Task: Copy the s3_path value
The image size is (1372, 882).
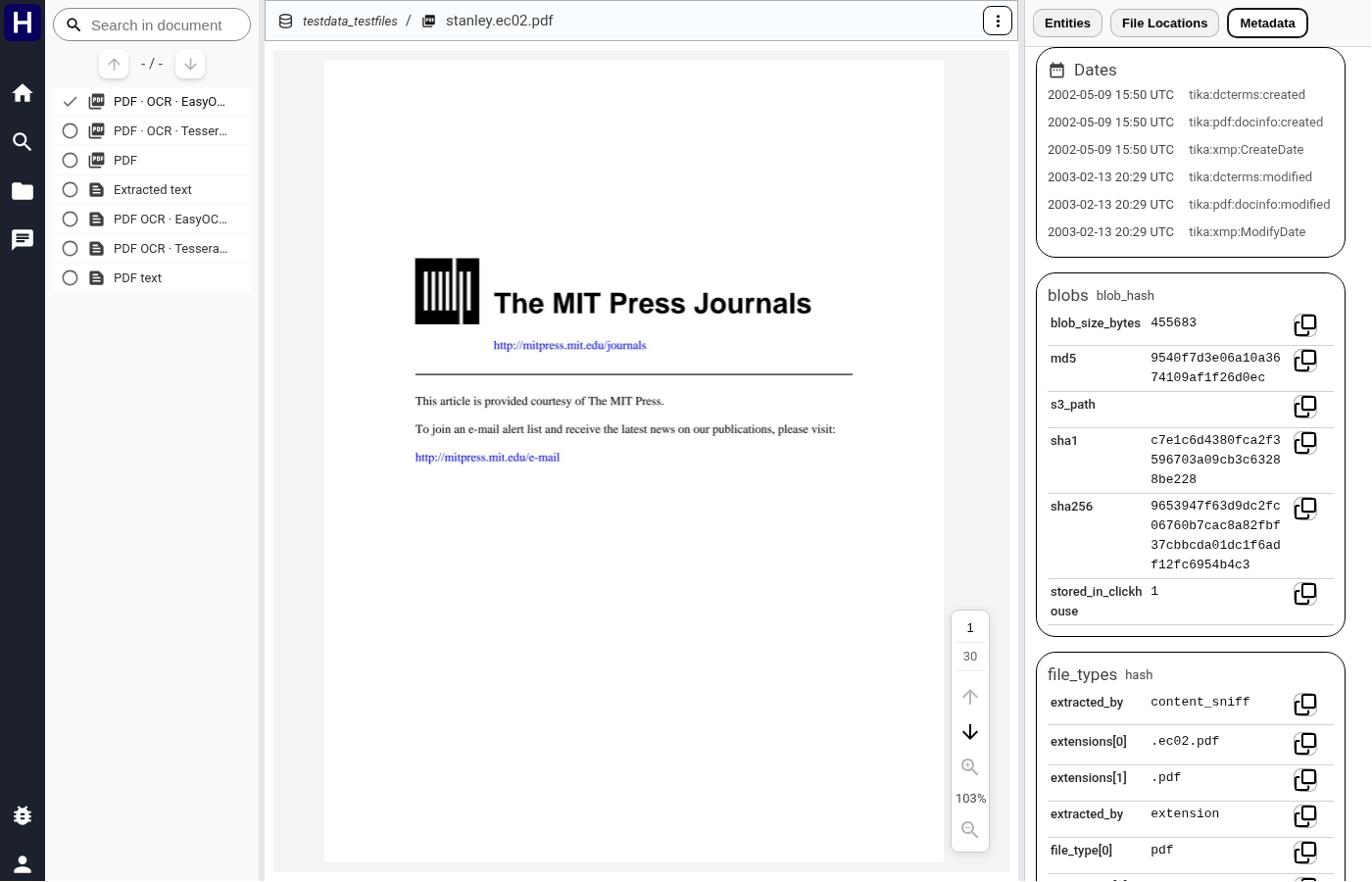Action: tap(1305, 407)
